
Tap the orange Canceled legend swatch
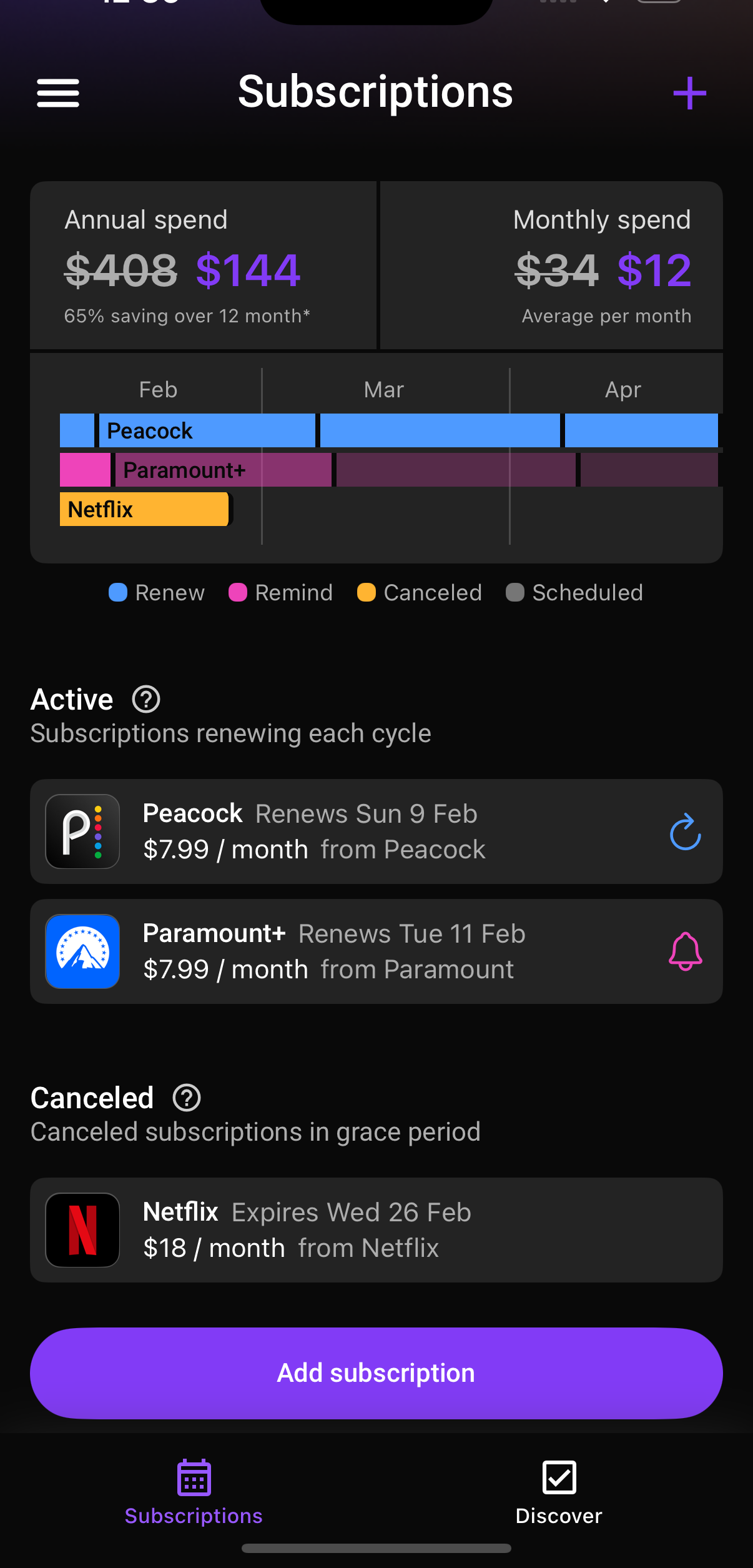(367, 592)
